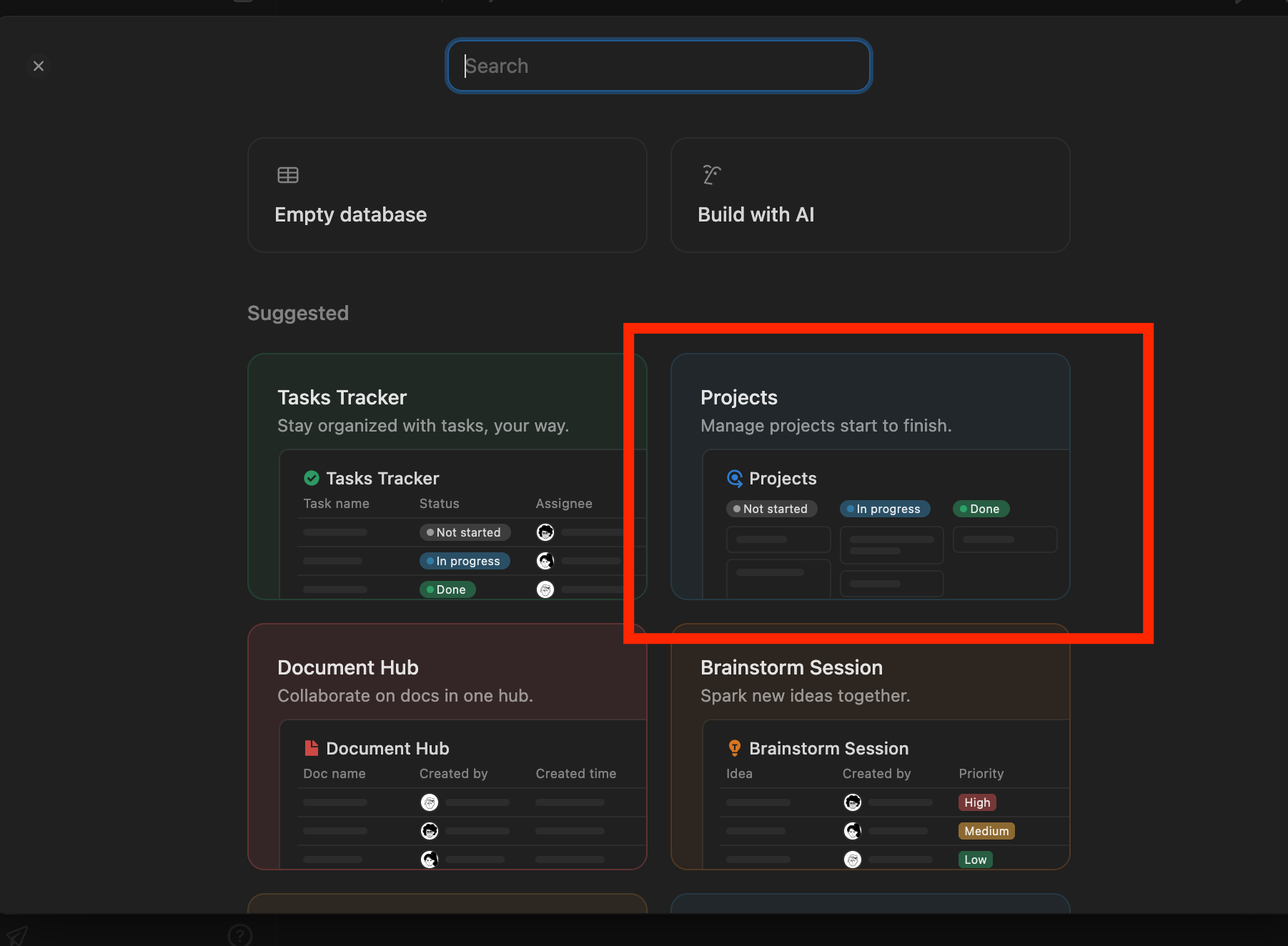Select the Empty database option
1288x946 pixels.
click(447, 195)
